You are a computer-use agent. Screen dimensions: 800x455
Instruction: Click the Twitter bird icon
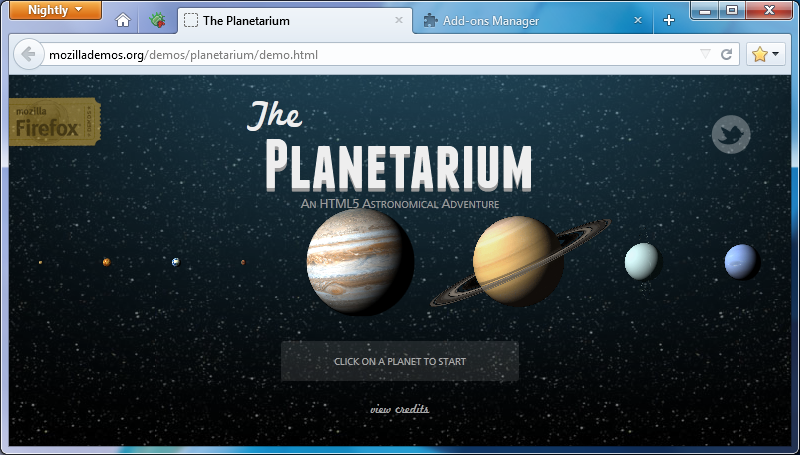[731, 134]
